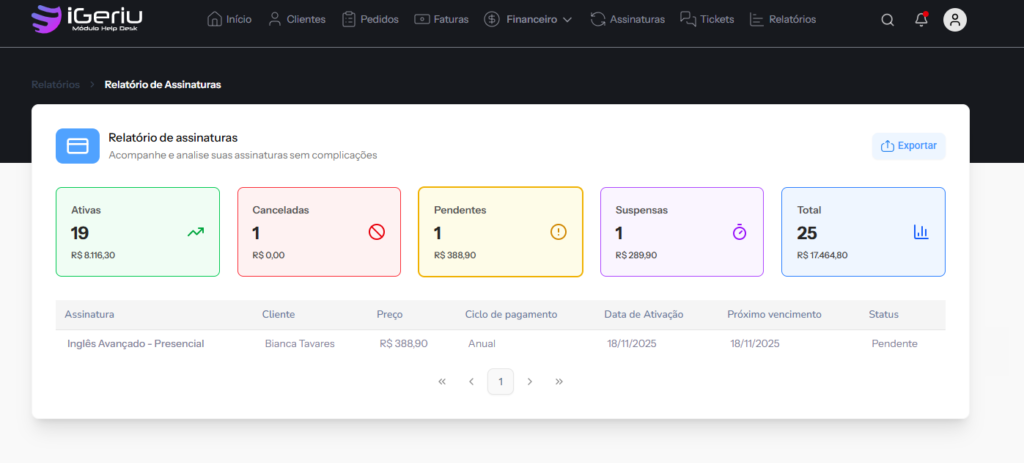Go to the next page arrow

point(530,381)
